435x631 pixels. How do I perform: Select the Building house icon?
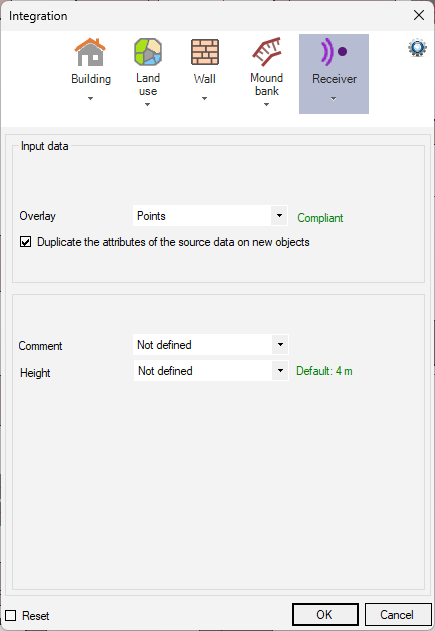(90, 52)
